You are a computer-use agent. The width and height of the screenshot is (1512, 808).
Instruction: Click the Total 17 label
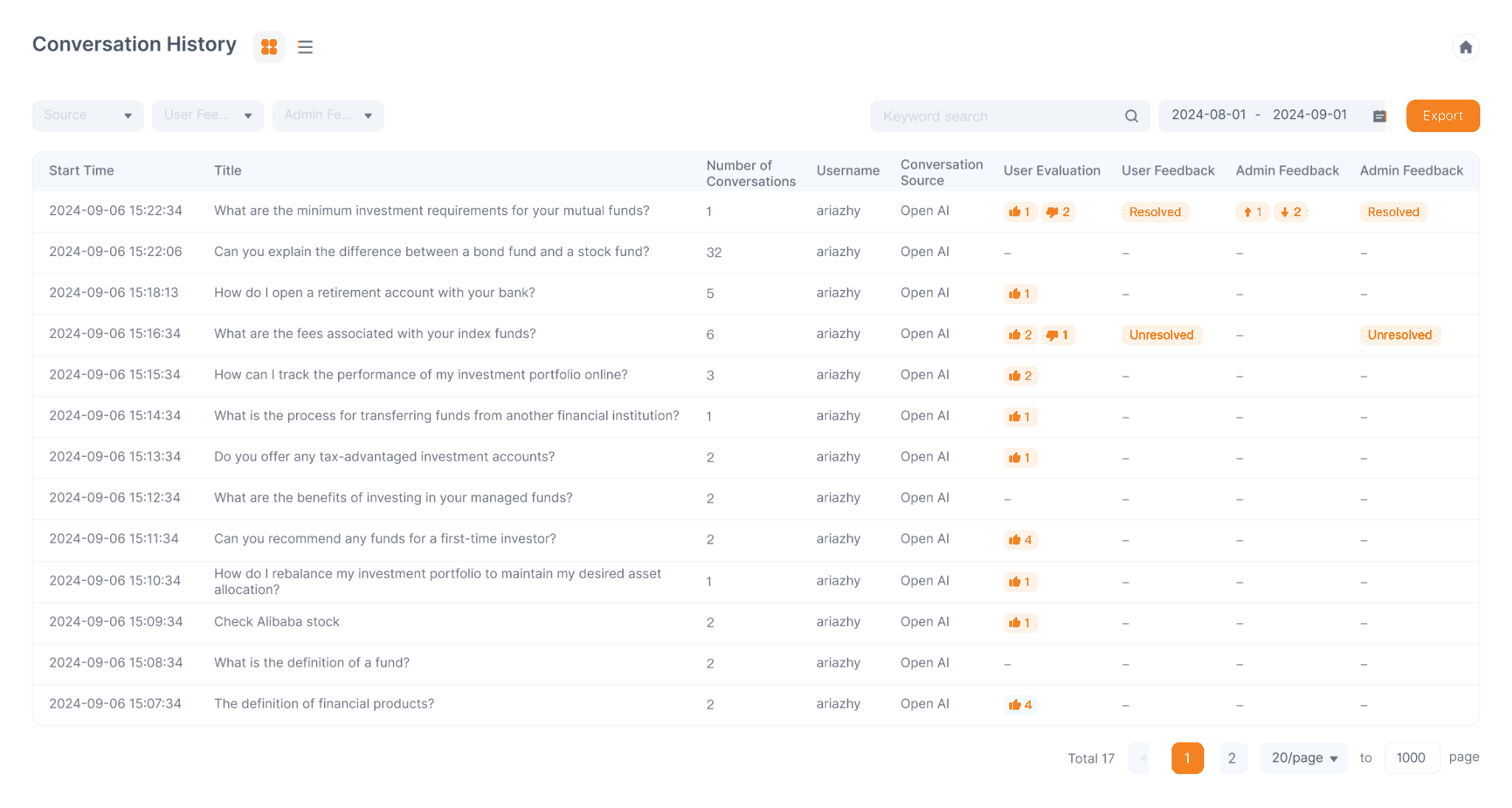tap(1091, 759)
